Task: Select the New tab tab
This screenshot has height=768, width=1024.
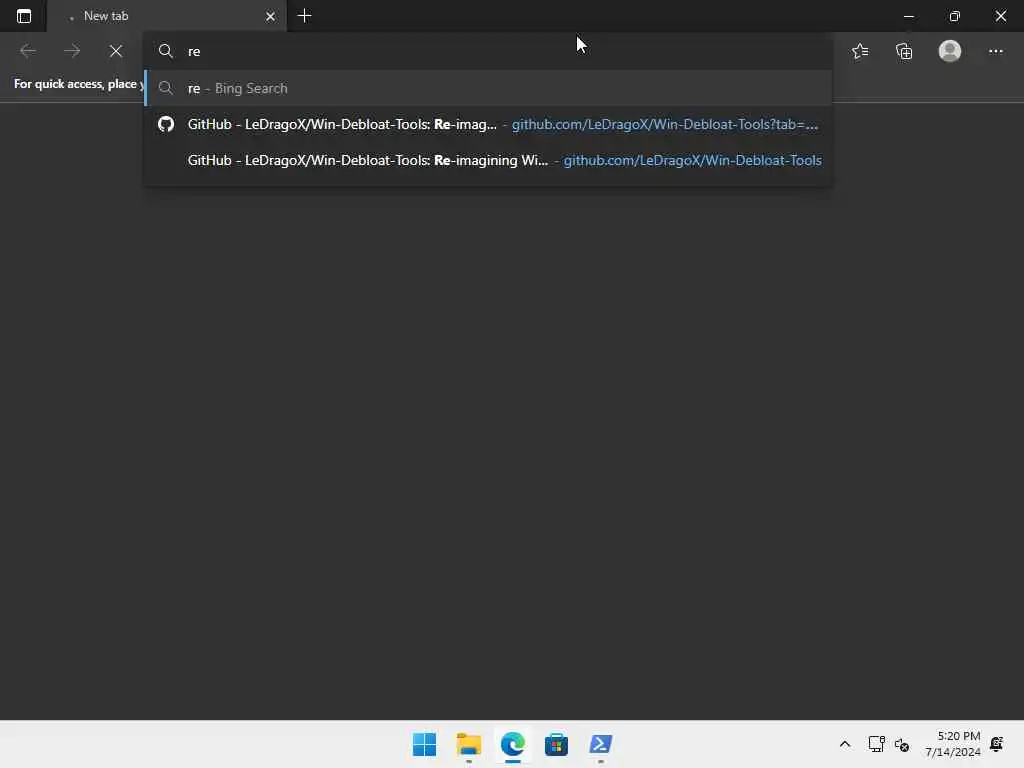Action: pos(166,16)
